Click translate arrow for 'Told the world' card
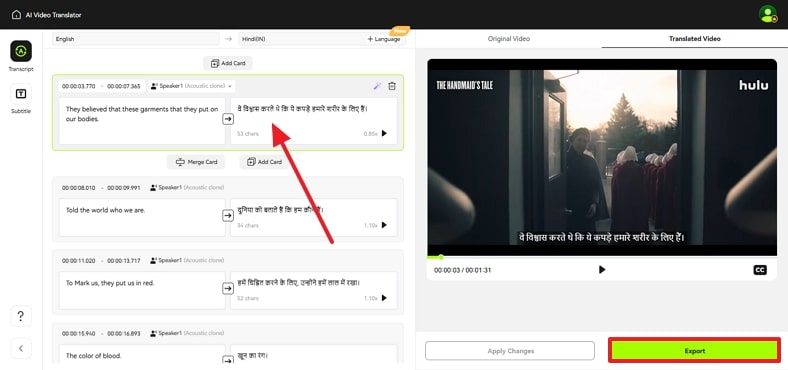788x370 pixels. tap(228, 215)
